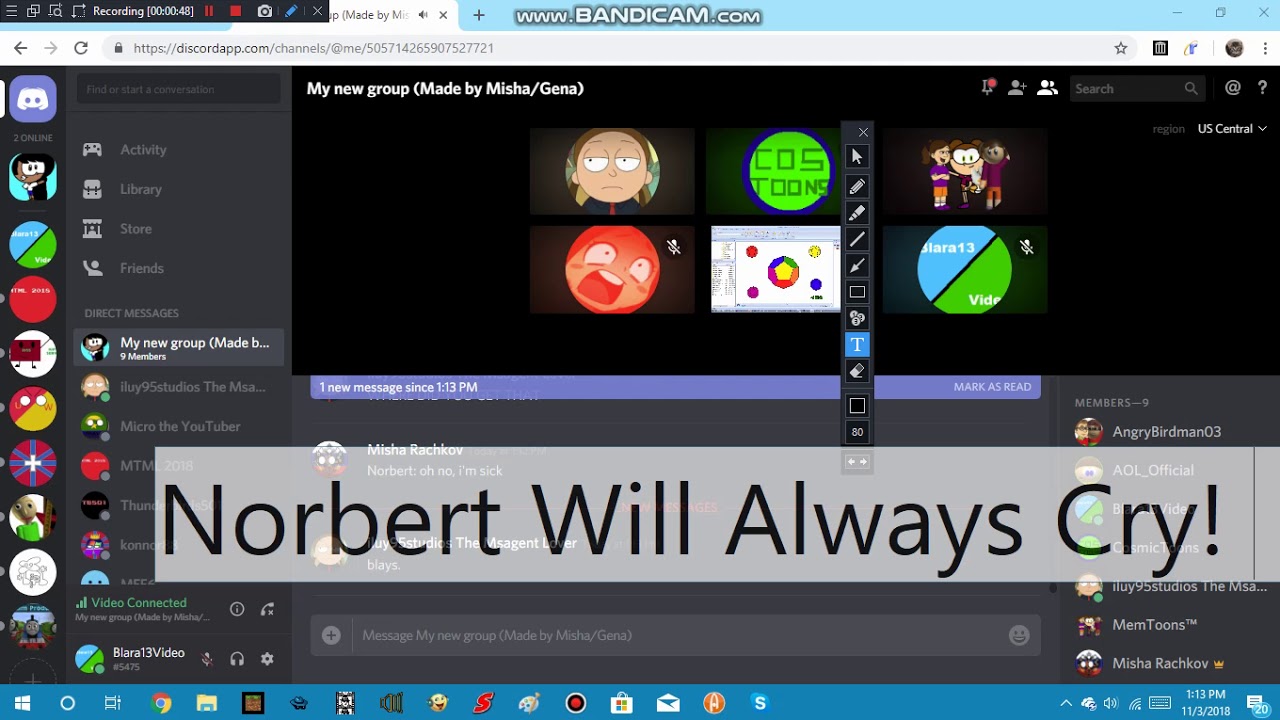This screenshot has height=720, width=1280.
Task: Open iluy95studios direct message
Action: point(178,387)
